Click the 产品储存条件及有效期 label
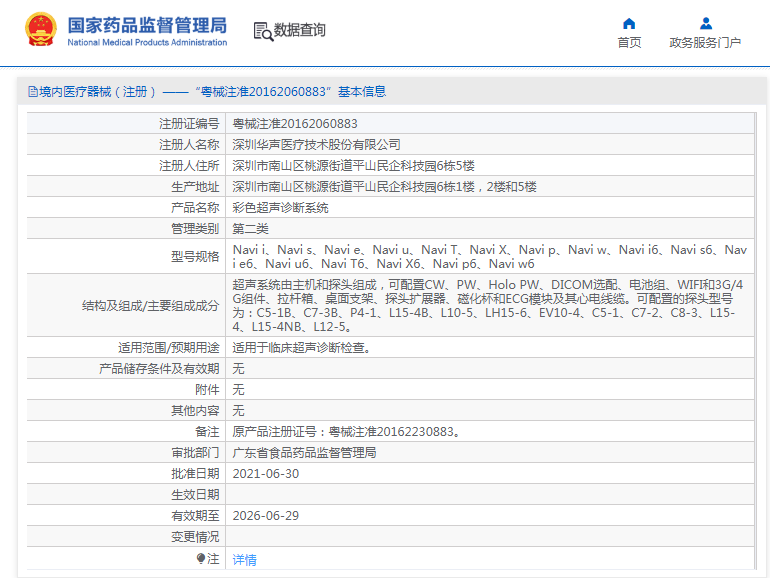Screen dimensions: 770x578 coord(159,369)
